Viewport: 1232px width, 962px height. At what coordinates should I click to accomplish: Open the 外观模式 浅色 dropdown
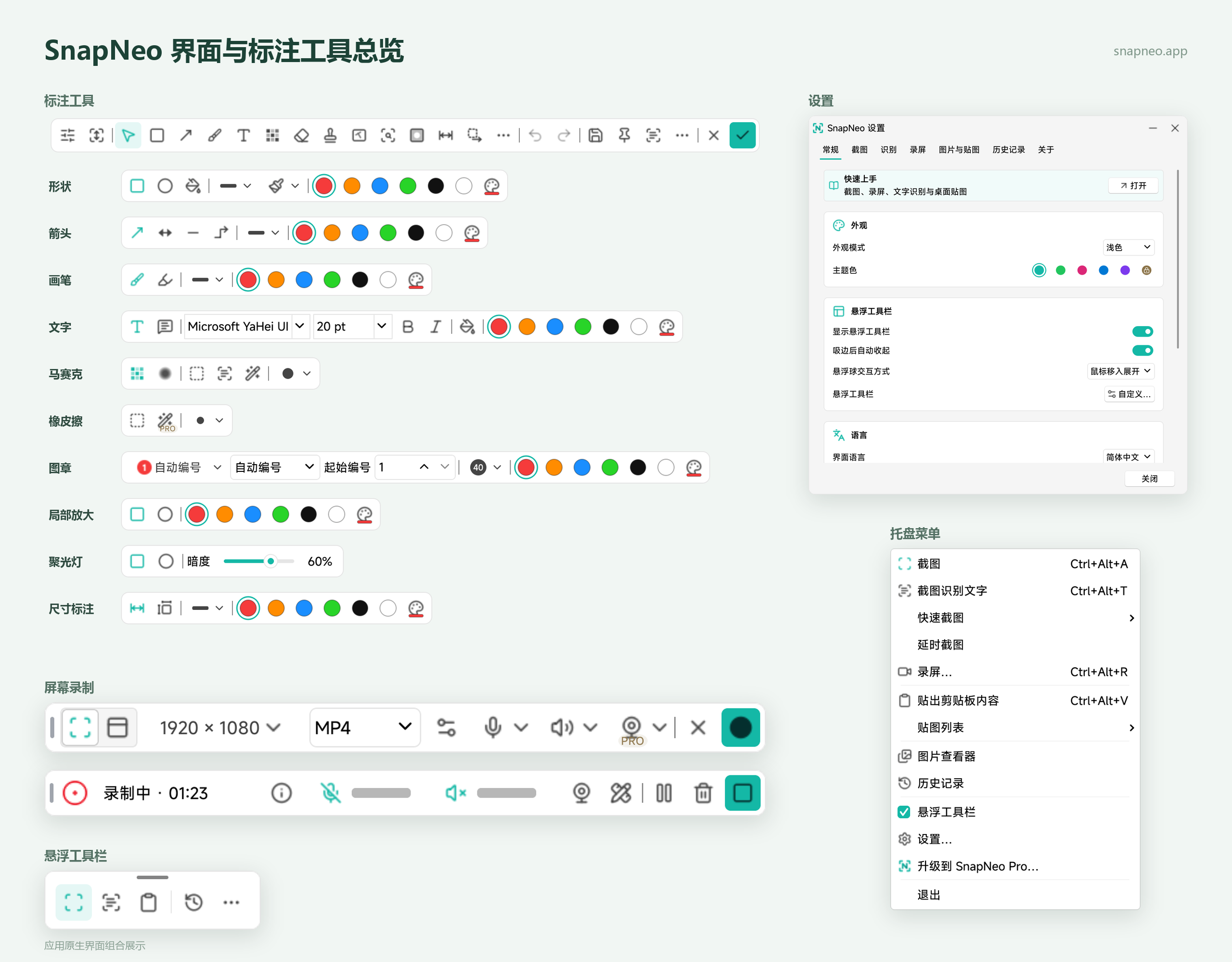tap(1128, 248)
